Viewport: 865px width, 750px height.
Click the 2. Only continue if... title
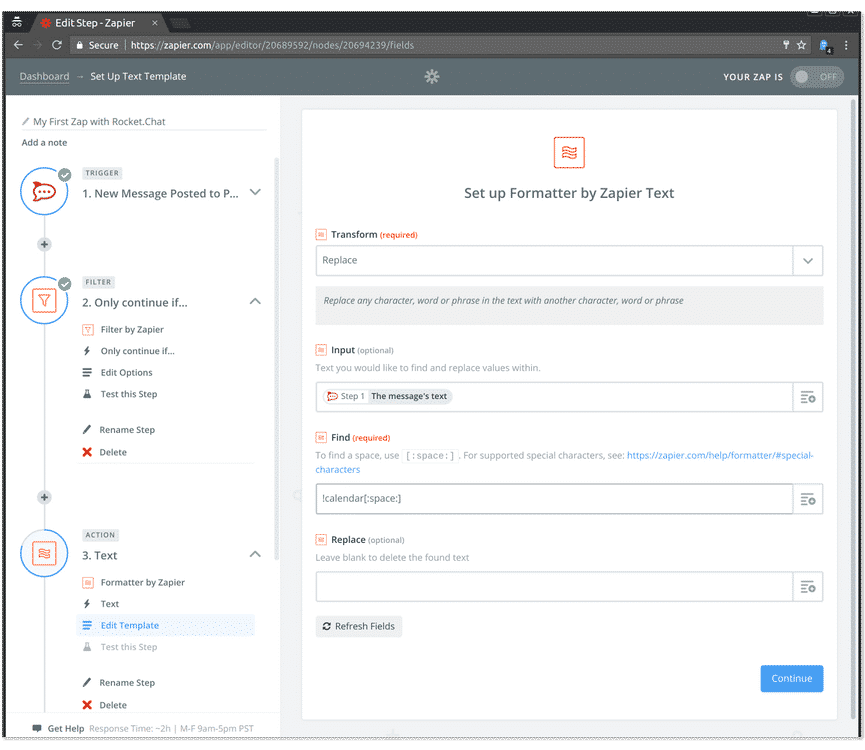pos(135,302)
